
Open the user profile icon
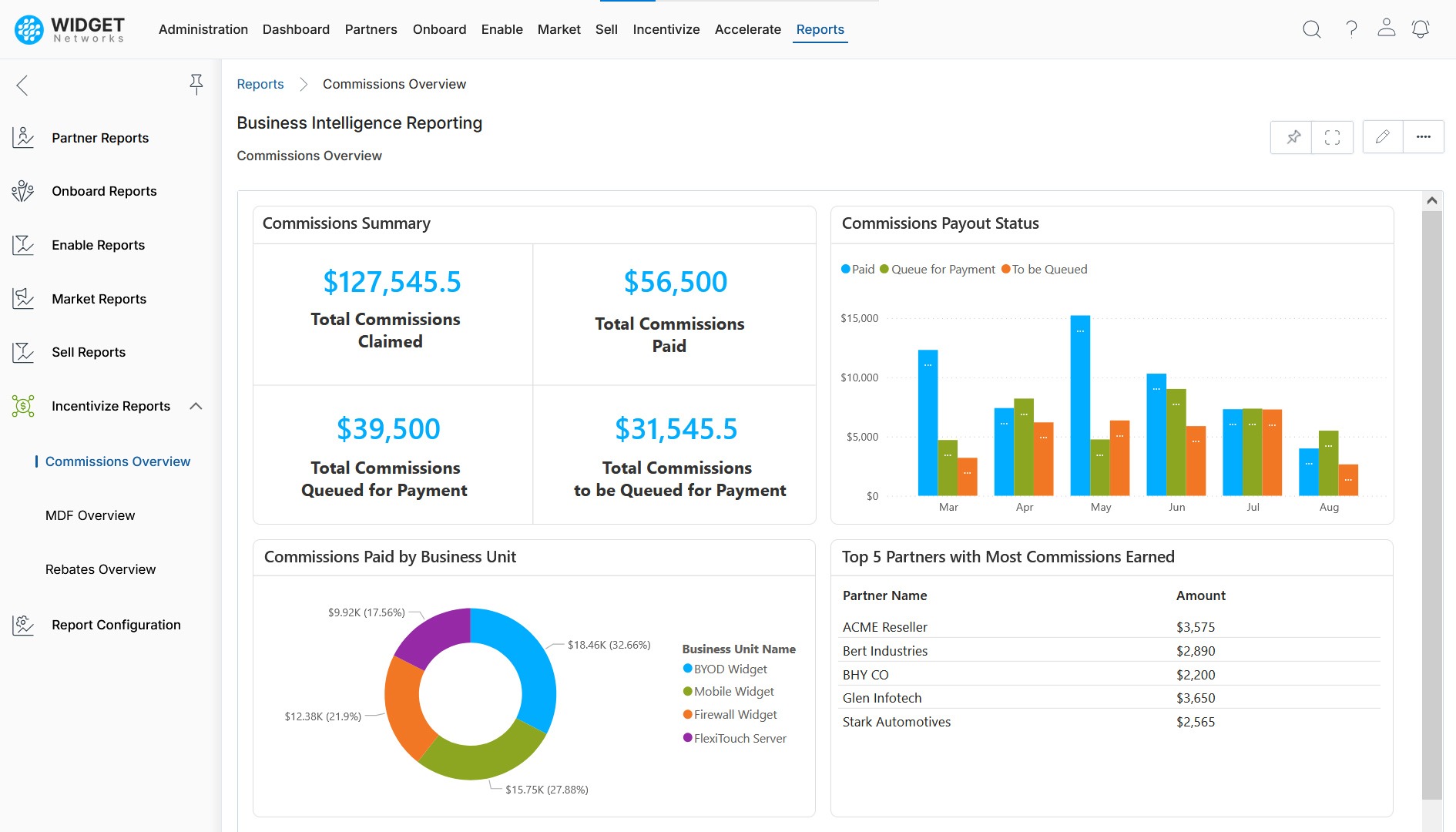pyautogui.click(x=1386, y=29)
